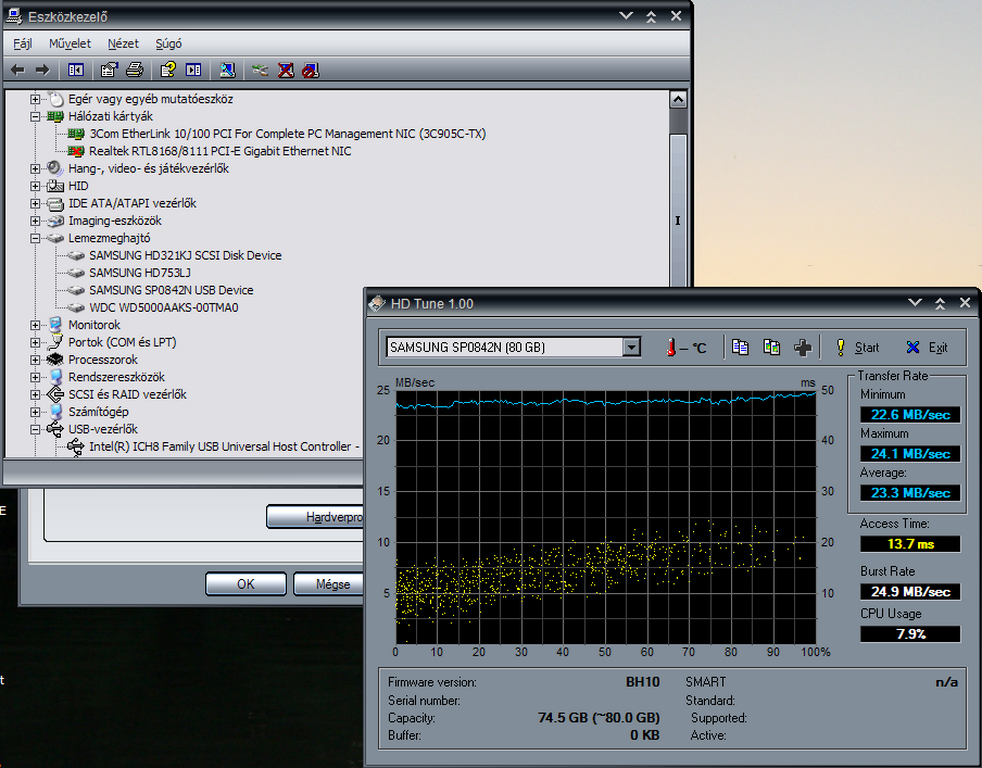Click the Processzorok chip icon
The image size is (982, 768).
pyautogui.click(x=55, y=360)
